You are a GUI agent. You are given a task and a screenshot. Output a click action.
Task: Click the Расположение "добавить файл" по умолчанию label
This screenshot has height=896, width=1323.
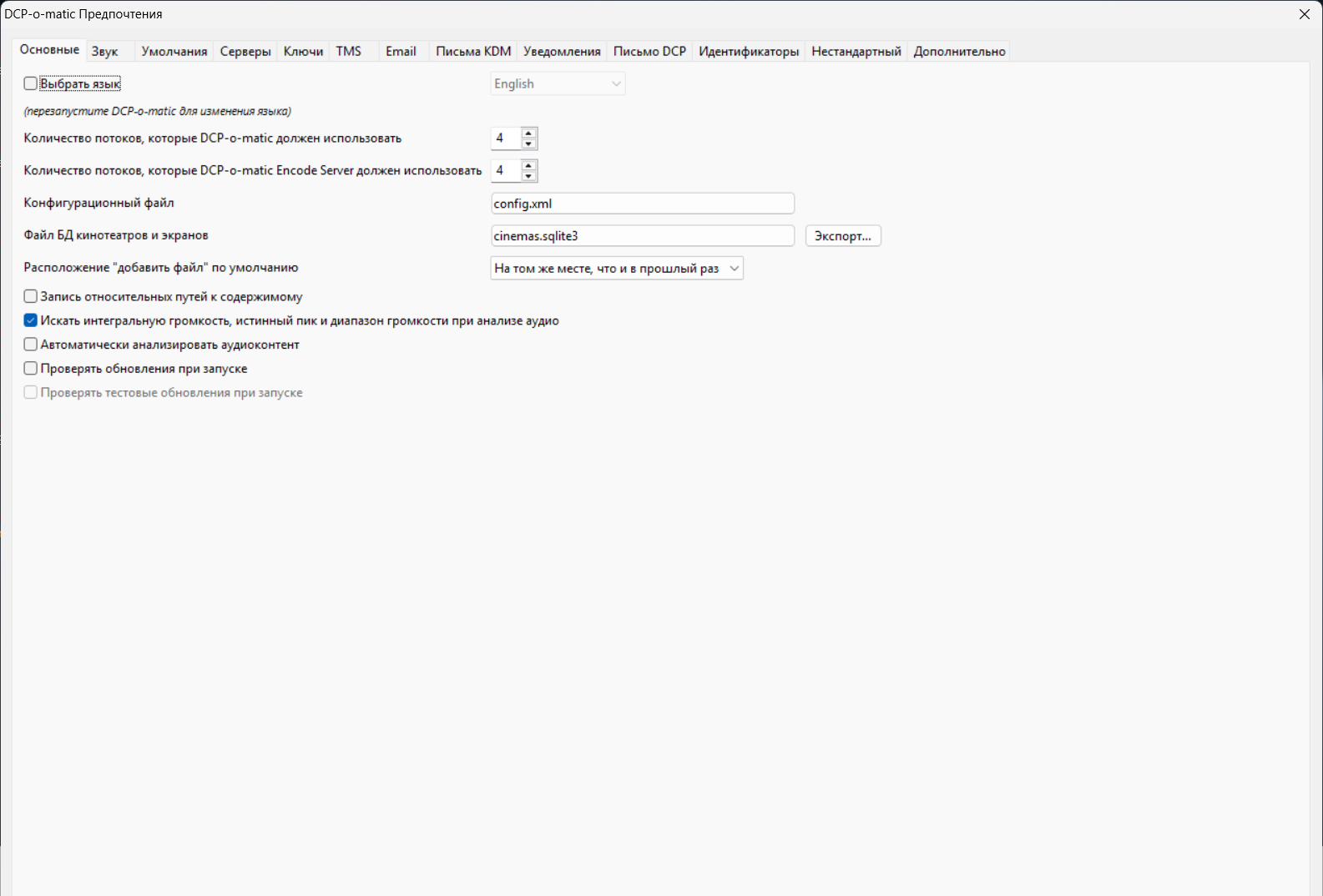[x=161, y=268]
